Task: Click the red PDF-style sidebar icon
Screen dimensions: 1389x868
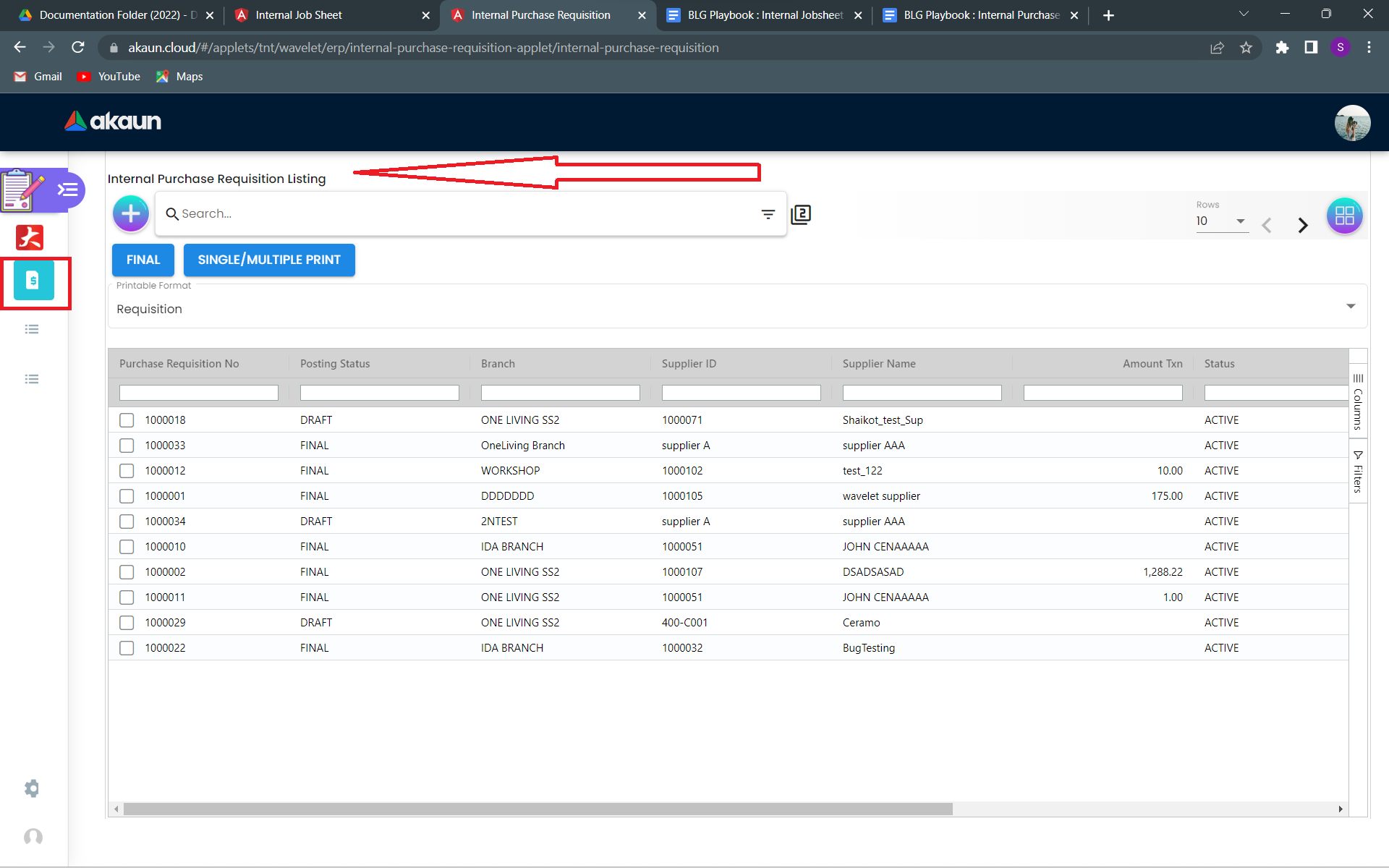Action: click(x=30, y=237)
